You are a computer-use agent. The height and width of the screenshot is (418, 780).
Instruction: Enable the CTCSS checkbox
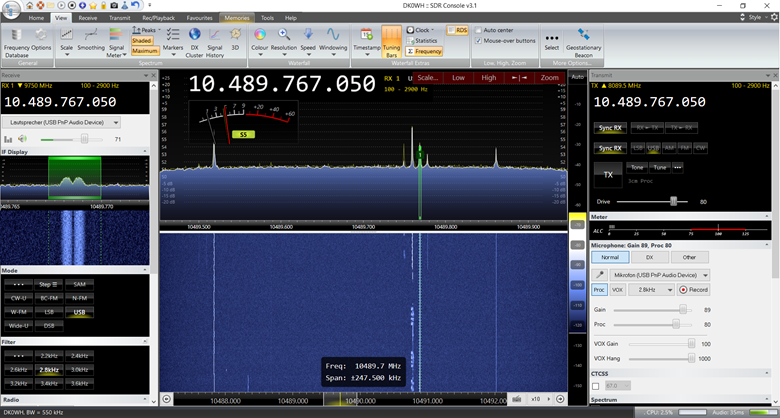595,386
